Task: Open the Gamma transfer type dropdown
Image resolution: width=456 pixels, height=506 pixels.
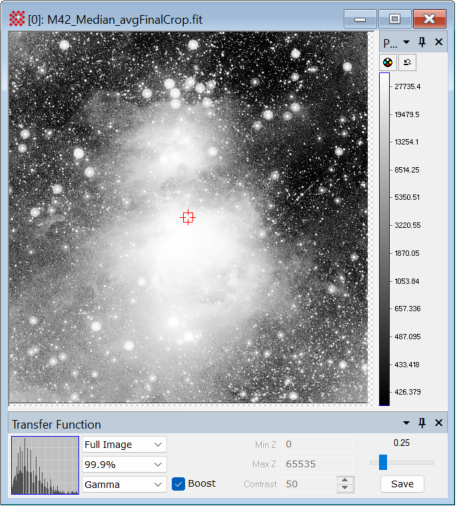Action: 124,484
